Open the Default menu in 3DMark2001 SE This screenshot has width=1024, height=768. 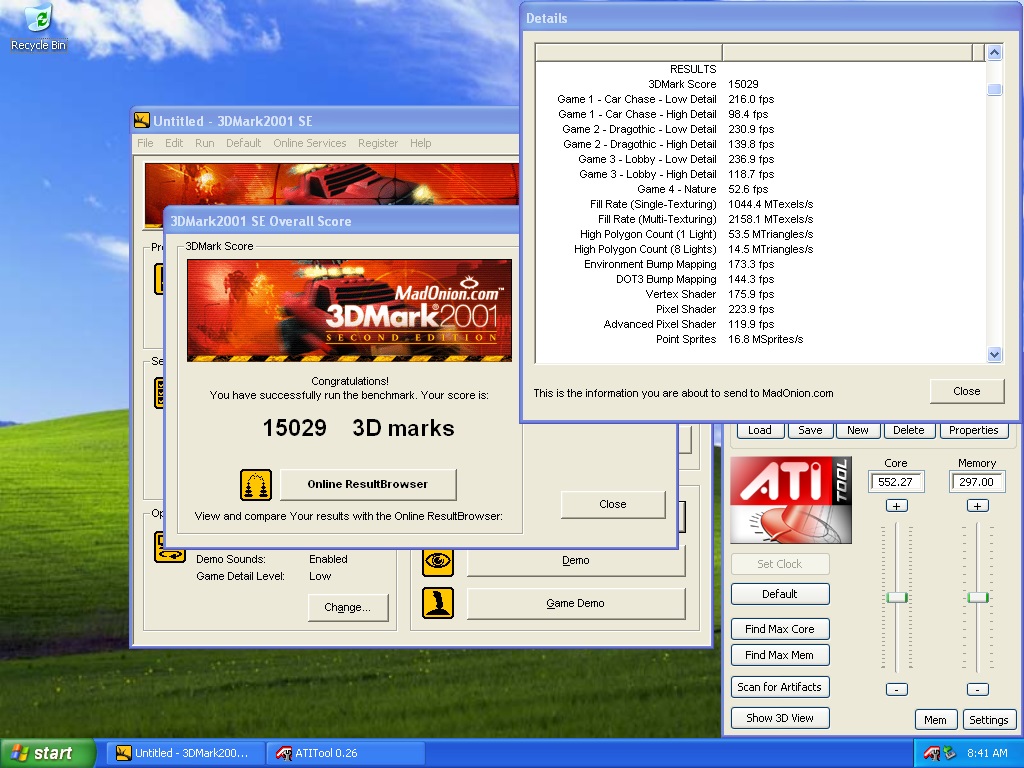tap(244, 143)
